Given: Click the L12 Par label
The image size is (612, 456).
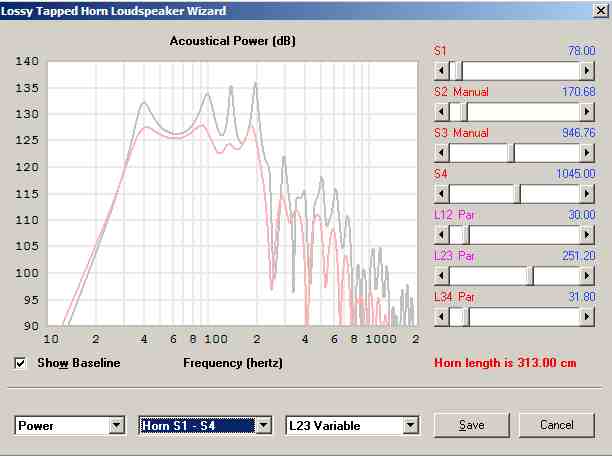Looking at the screenshot, I should coord(454,215).
